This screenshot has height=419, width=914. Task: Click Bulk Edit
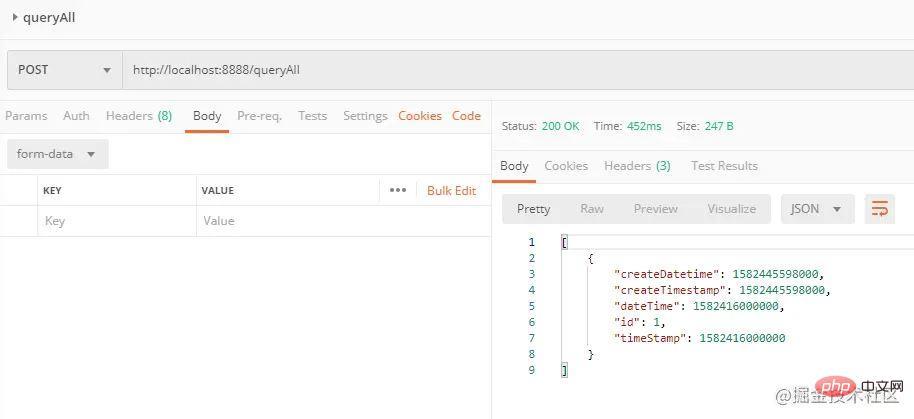pos(451,190)
